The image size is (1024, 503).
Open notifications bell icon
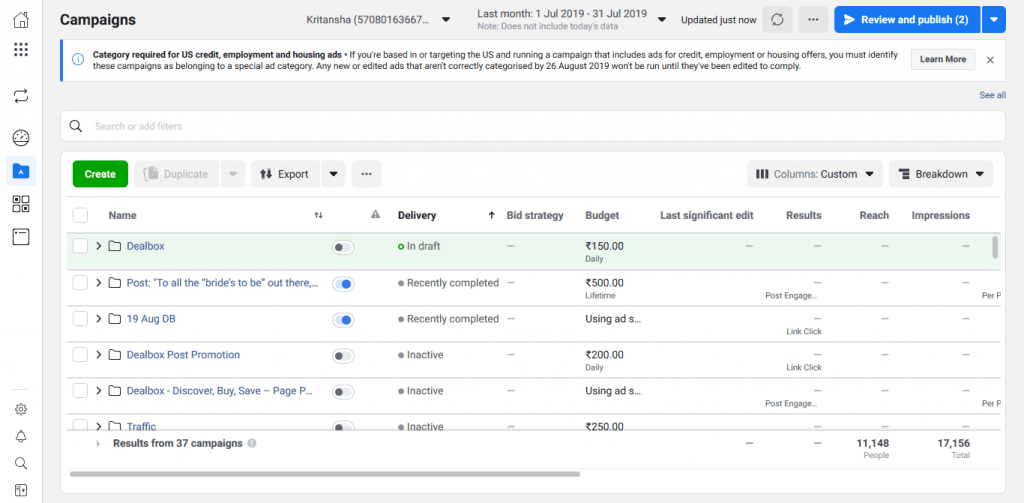21,436
